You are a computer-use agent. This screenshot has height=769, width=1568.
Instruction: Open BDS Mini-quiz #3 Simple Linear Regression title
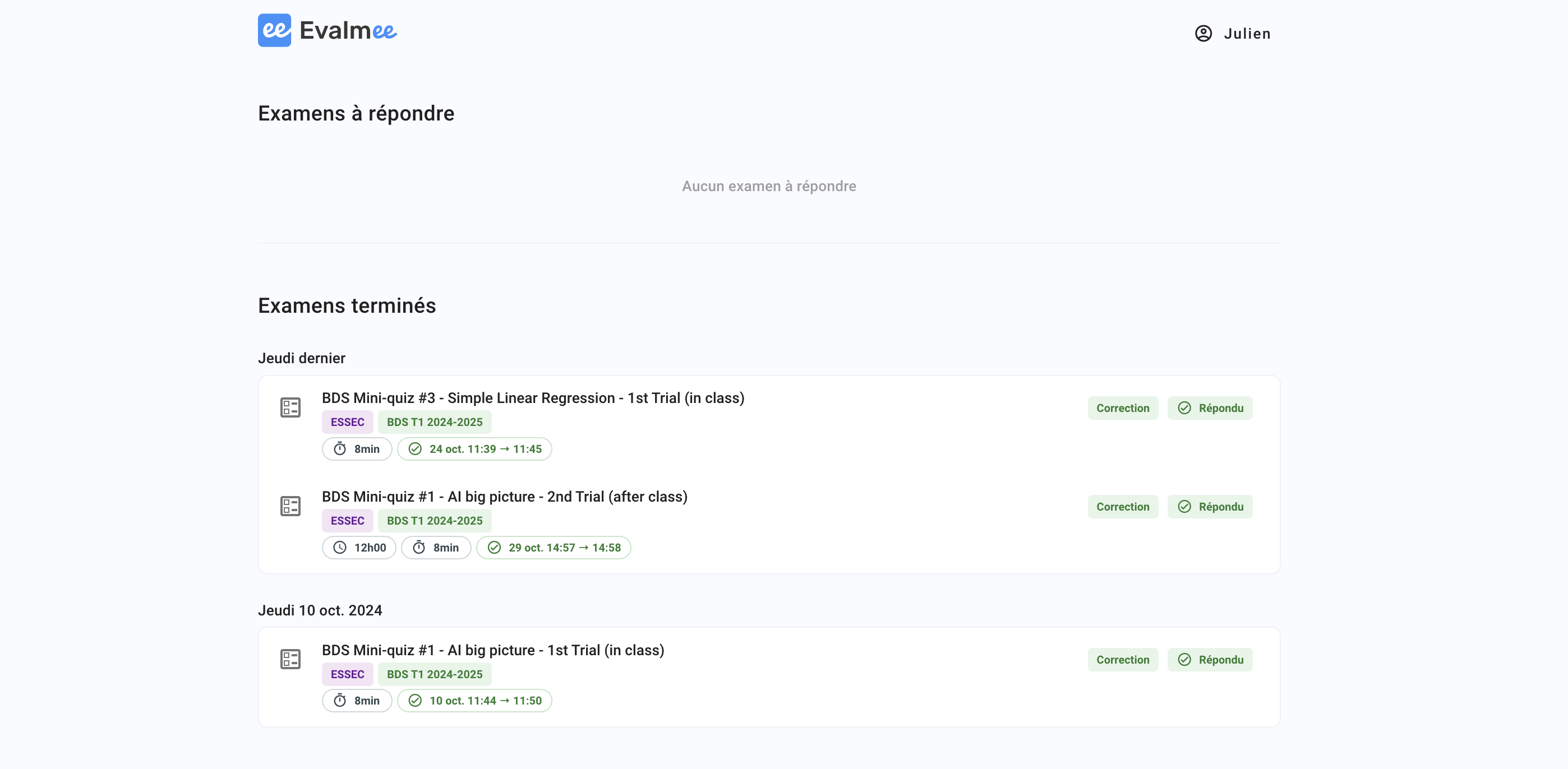point(533,398)
